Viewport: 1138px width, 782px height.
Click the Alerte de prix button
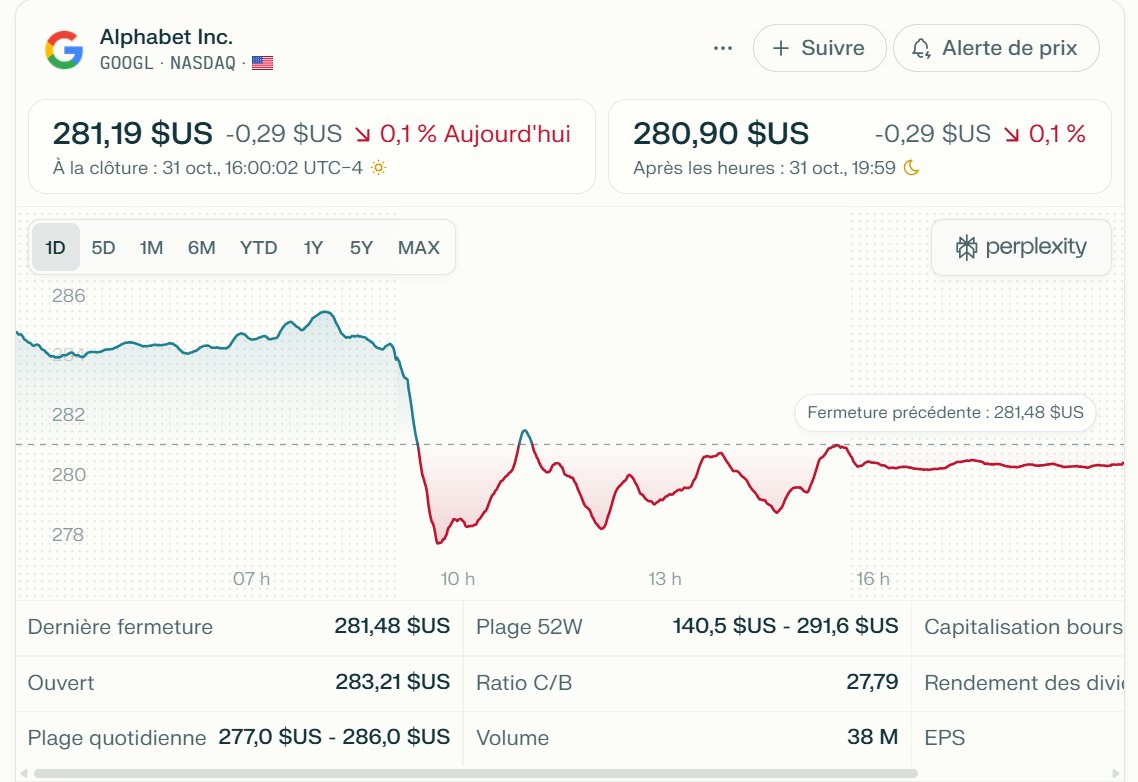coord(996,47)
